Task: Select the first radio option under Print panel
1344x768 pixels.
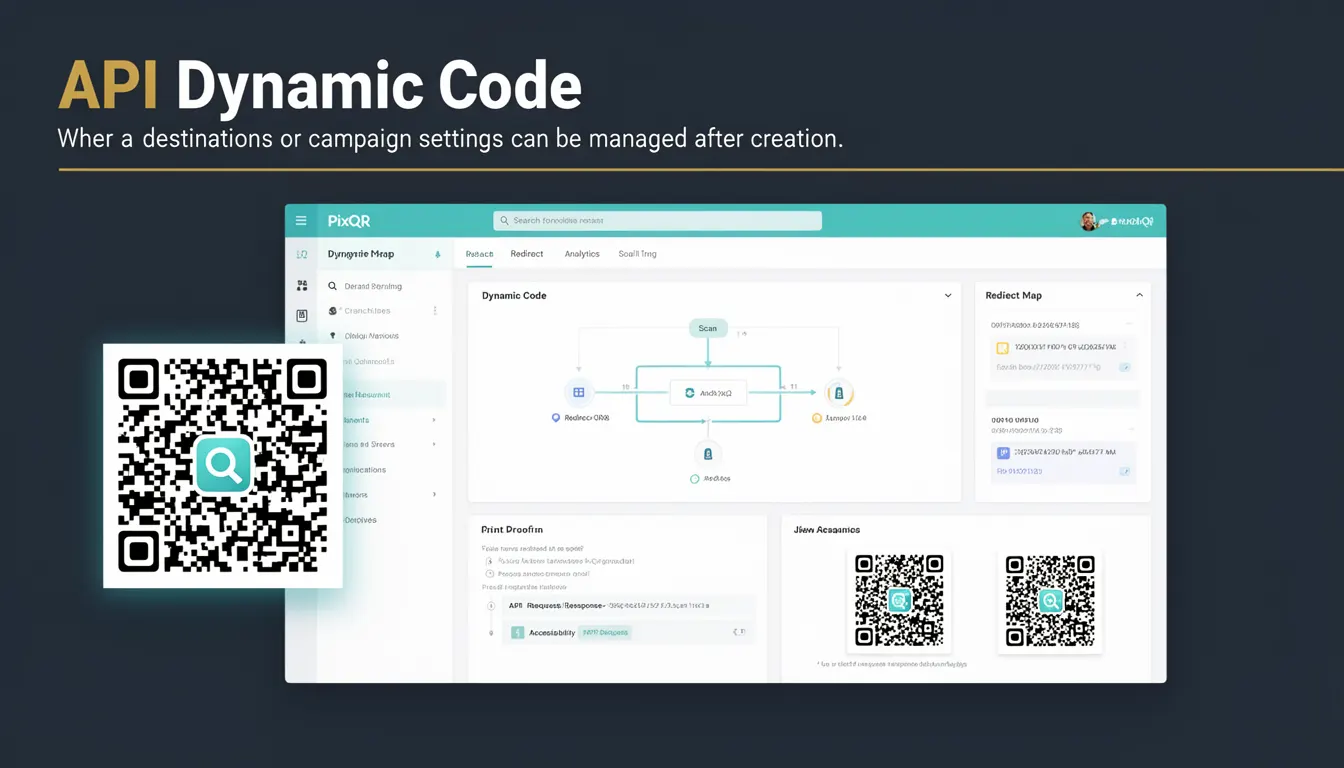Action: 490,562
